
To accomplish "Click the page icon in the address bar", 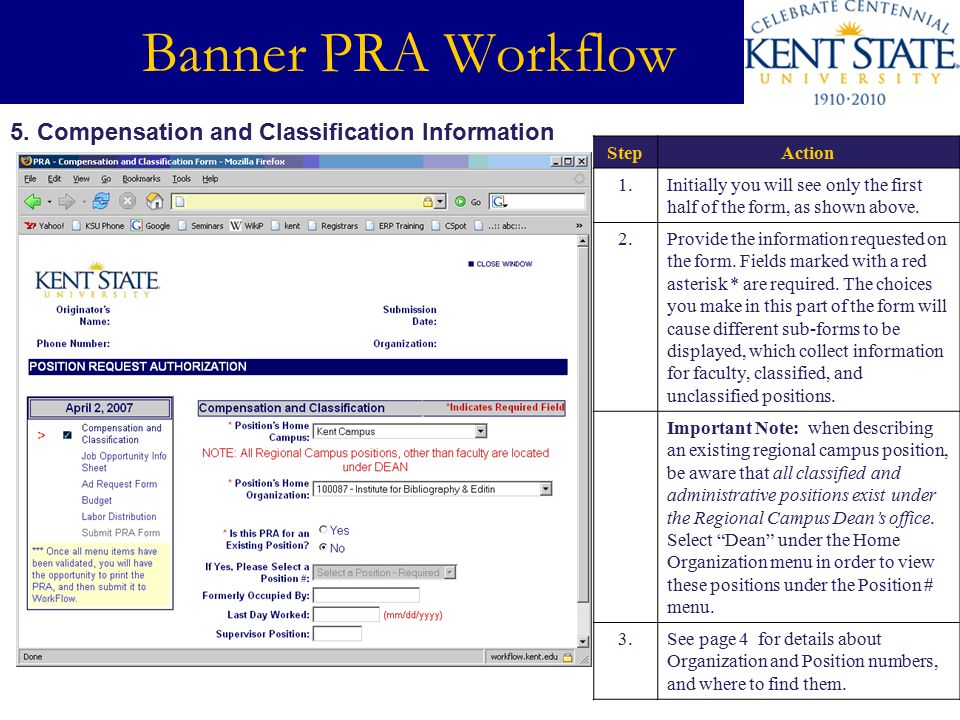I will point(180,201).
